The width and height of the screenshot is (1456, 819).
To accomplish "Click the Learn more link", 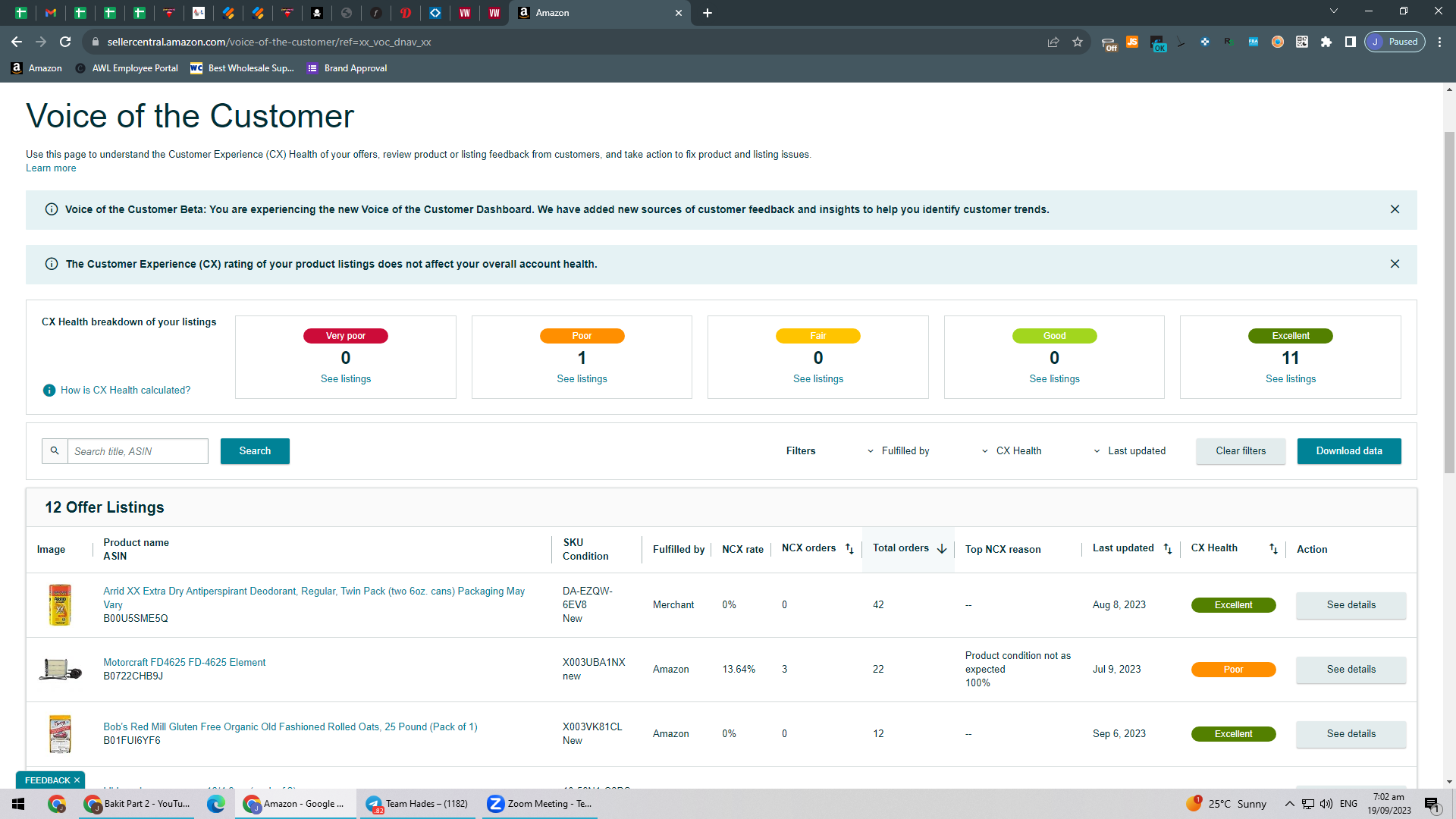I will [51, 168].
